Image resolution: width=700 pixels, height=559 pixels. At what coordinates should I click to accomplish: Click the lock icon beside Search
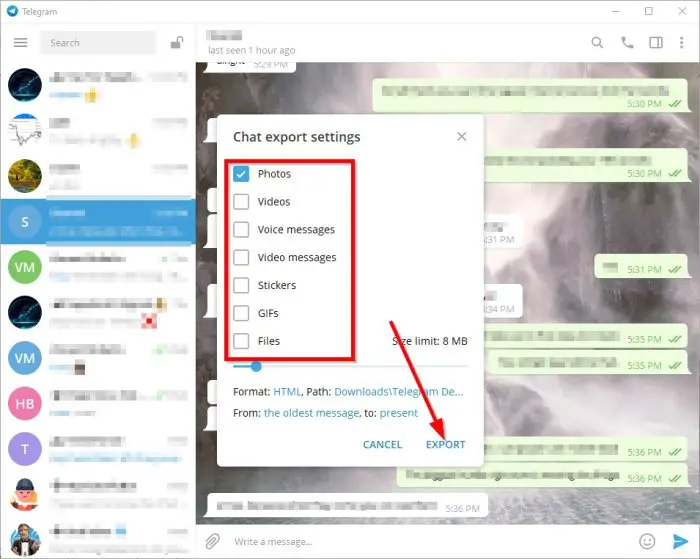tap(177, 42)
